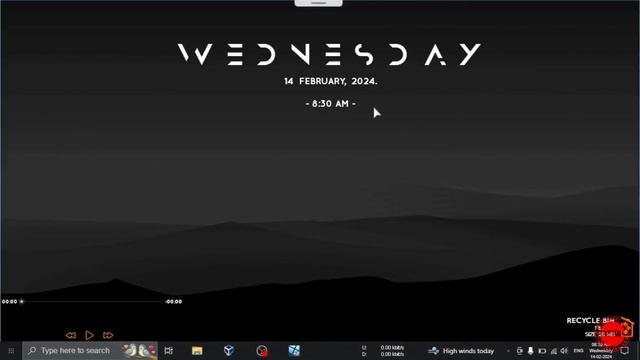The width and height of the screenshot is (640, 360).
Task: Click the Meet Now camera tray icon
Action: coord(519,351)
